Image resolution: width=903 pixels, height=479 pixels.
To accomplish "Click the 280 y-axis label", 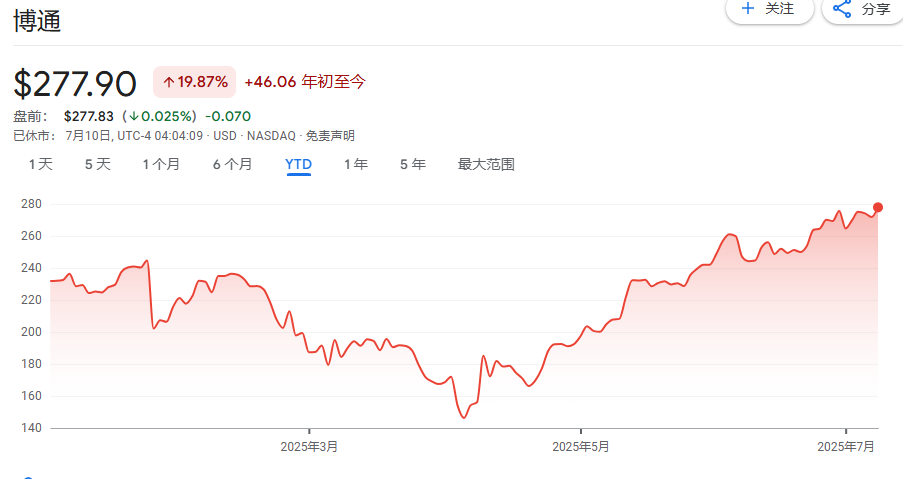I will [x=31, y=204].
